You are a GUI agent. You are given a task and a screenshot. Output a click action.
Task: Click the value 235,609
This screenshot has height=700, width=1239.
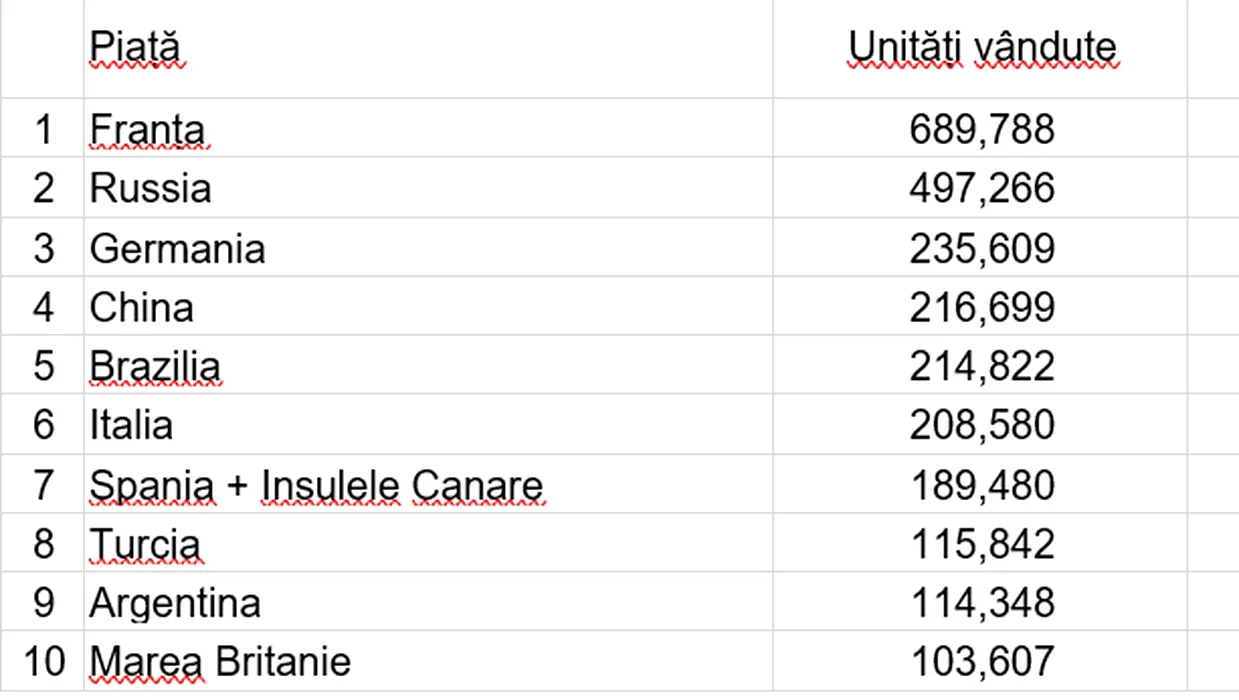(x=980, y=247)
